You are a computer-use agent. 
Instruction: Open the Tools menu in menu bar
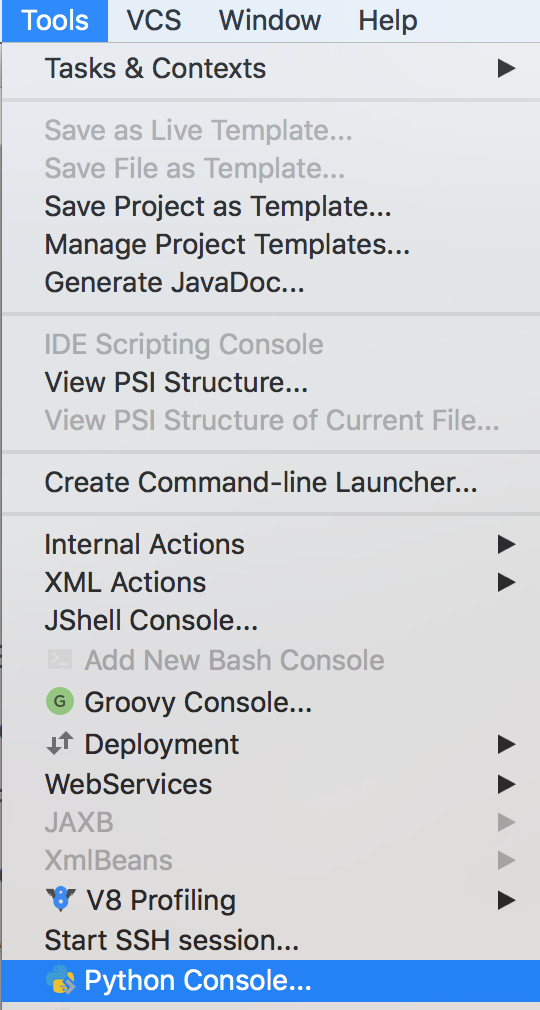(x=54, y=21)
